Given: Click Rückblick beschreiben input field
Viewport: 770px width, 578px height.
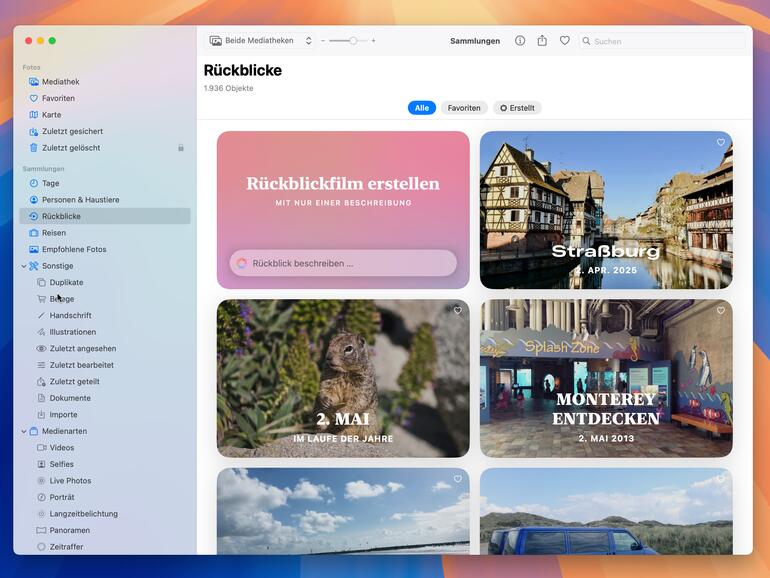Looking at the screenshot, I should [343, 263].
